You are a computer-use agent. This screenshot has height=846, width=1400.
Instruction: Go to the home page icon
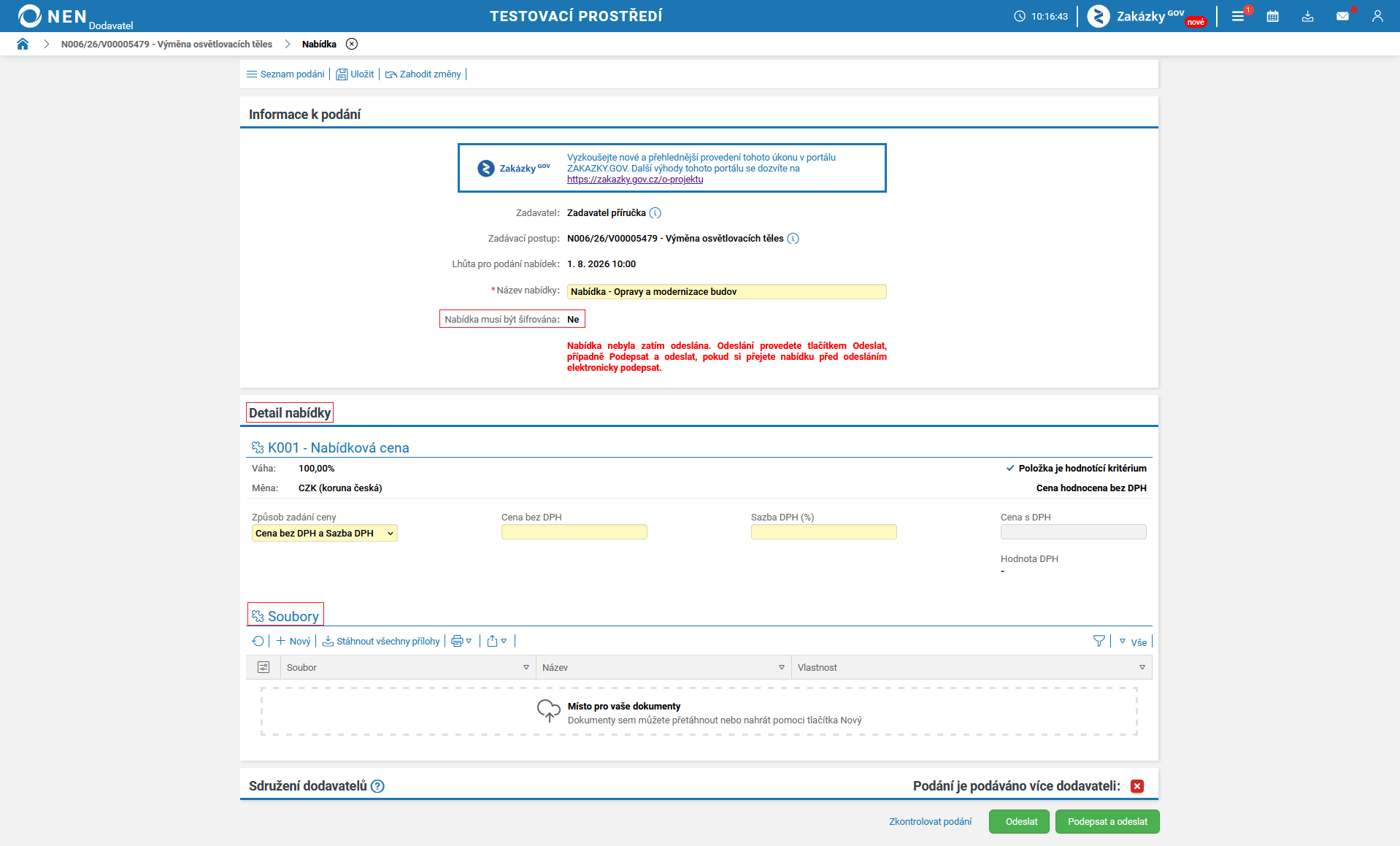[x=23, y=44]
